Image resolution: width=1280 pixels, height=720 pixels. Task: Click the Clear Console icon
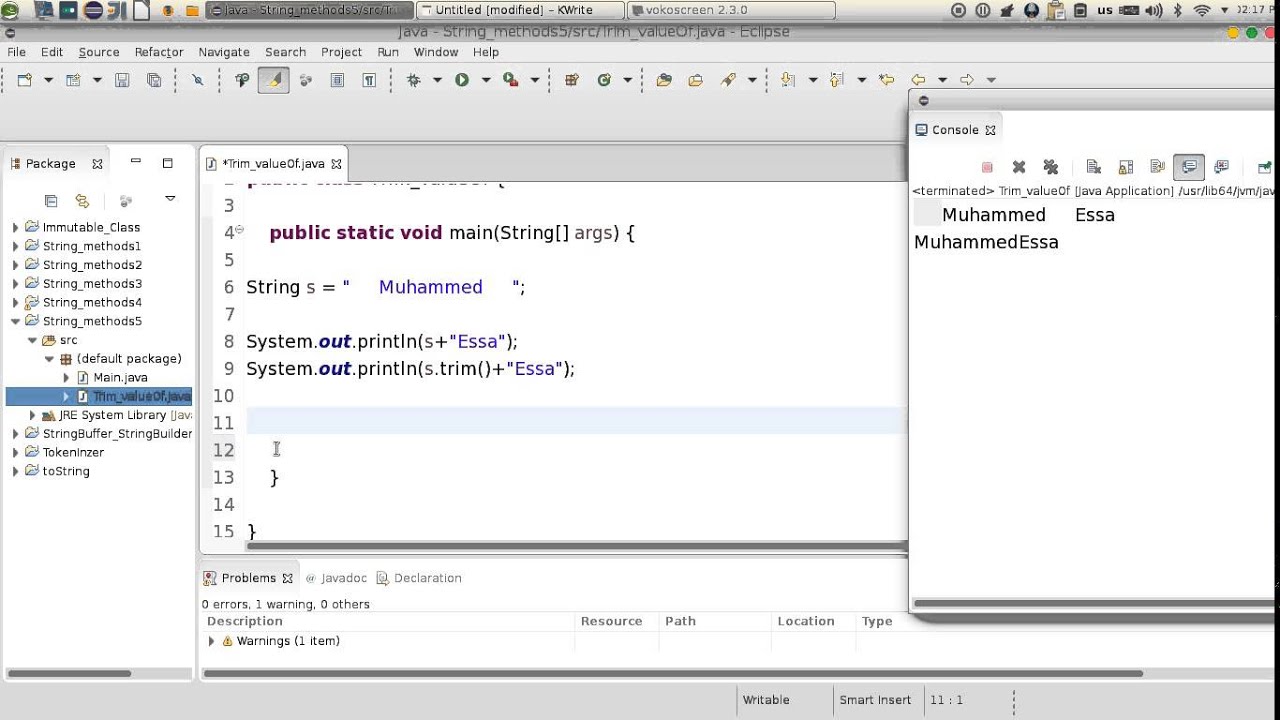click(x=1093, y=167)
